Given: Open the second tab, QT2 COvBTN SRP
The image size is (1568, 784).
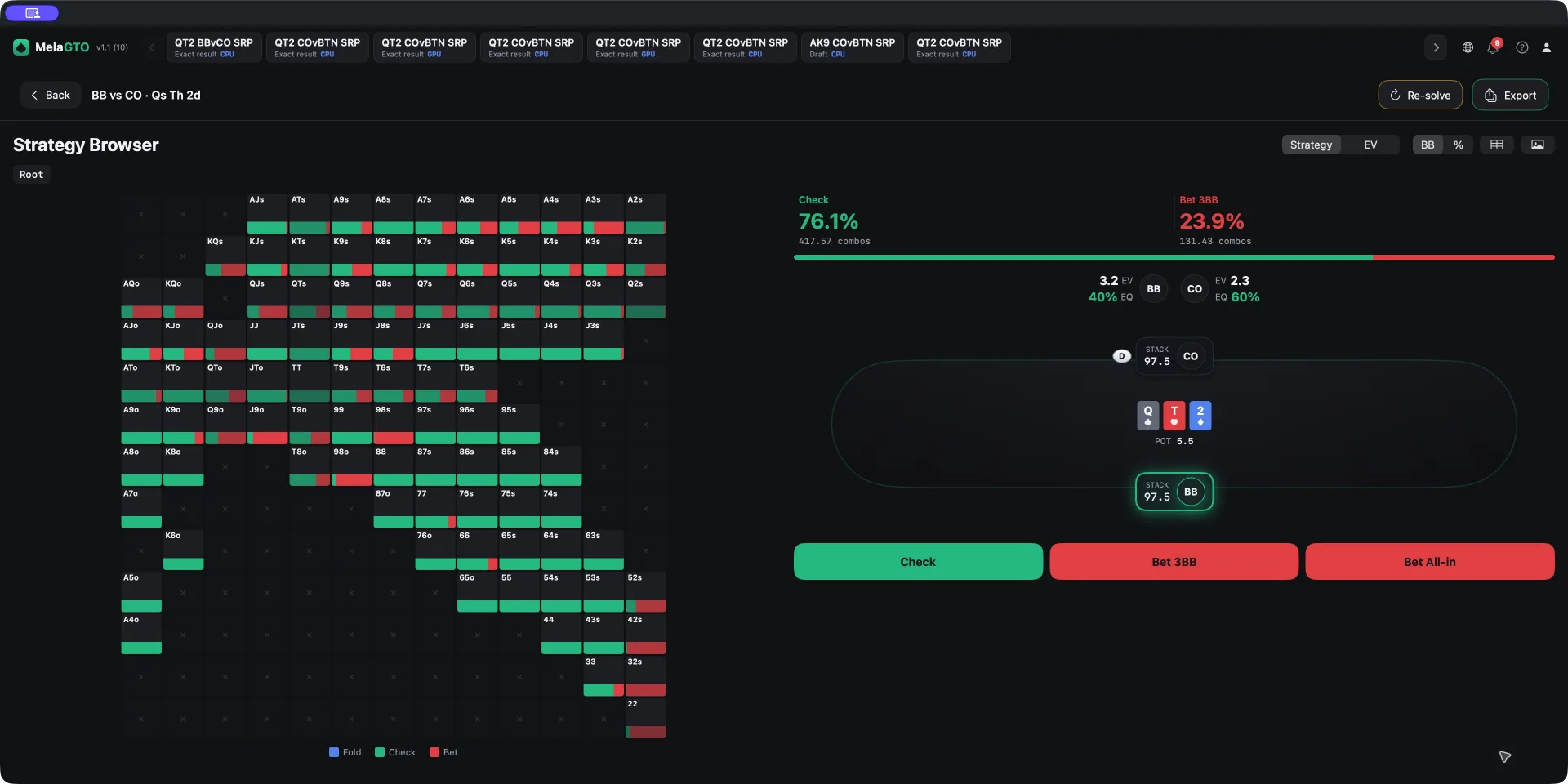Looking at the screenshot, I should pyautogui.click(x=318, y=47).
